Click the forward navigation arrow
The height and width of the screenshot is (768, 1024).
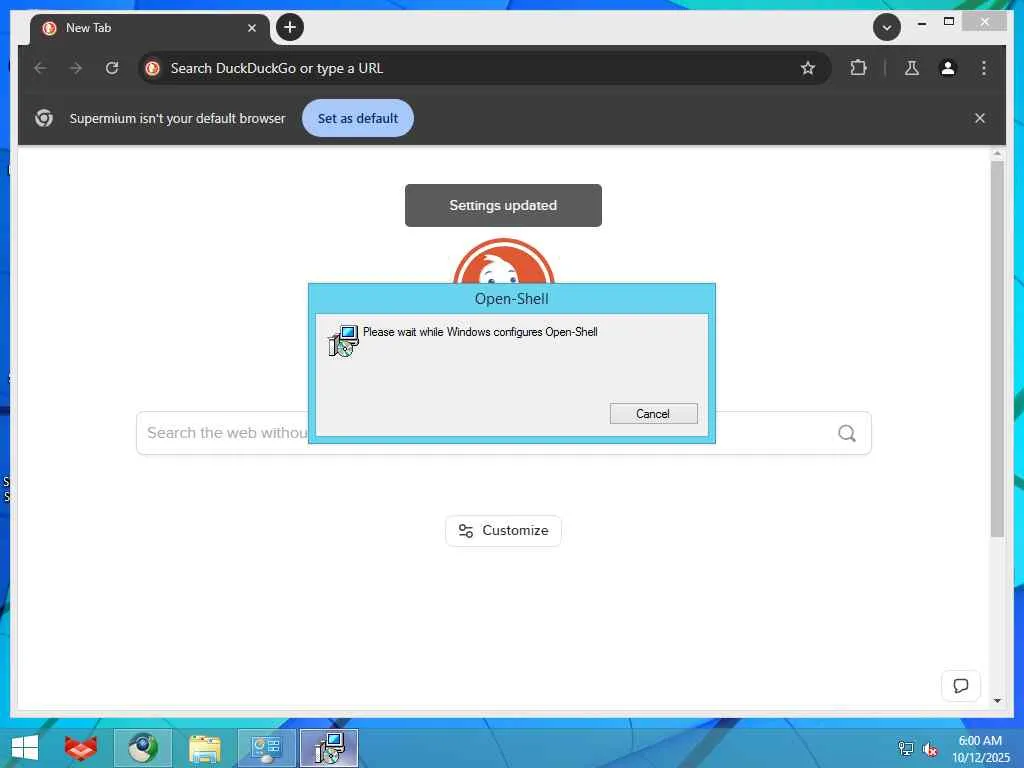point(76,68)
